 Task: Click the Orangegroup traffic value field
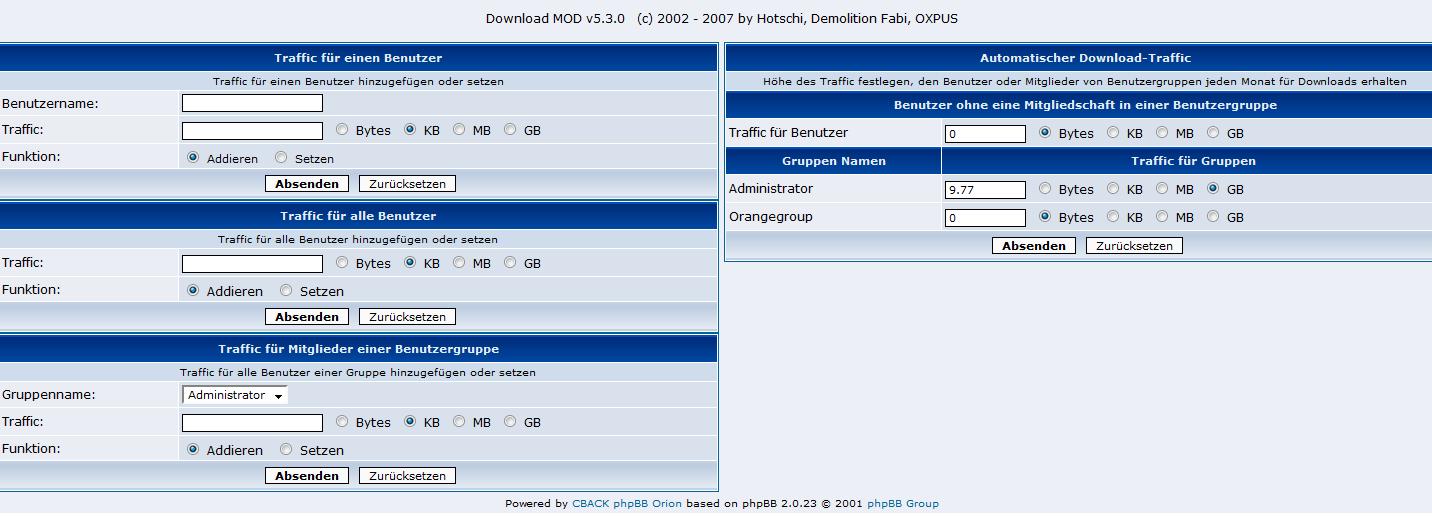985,218
